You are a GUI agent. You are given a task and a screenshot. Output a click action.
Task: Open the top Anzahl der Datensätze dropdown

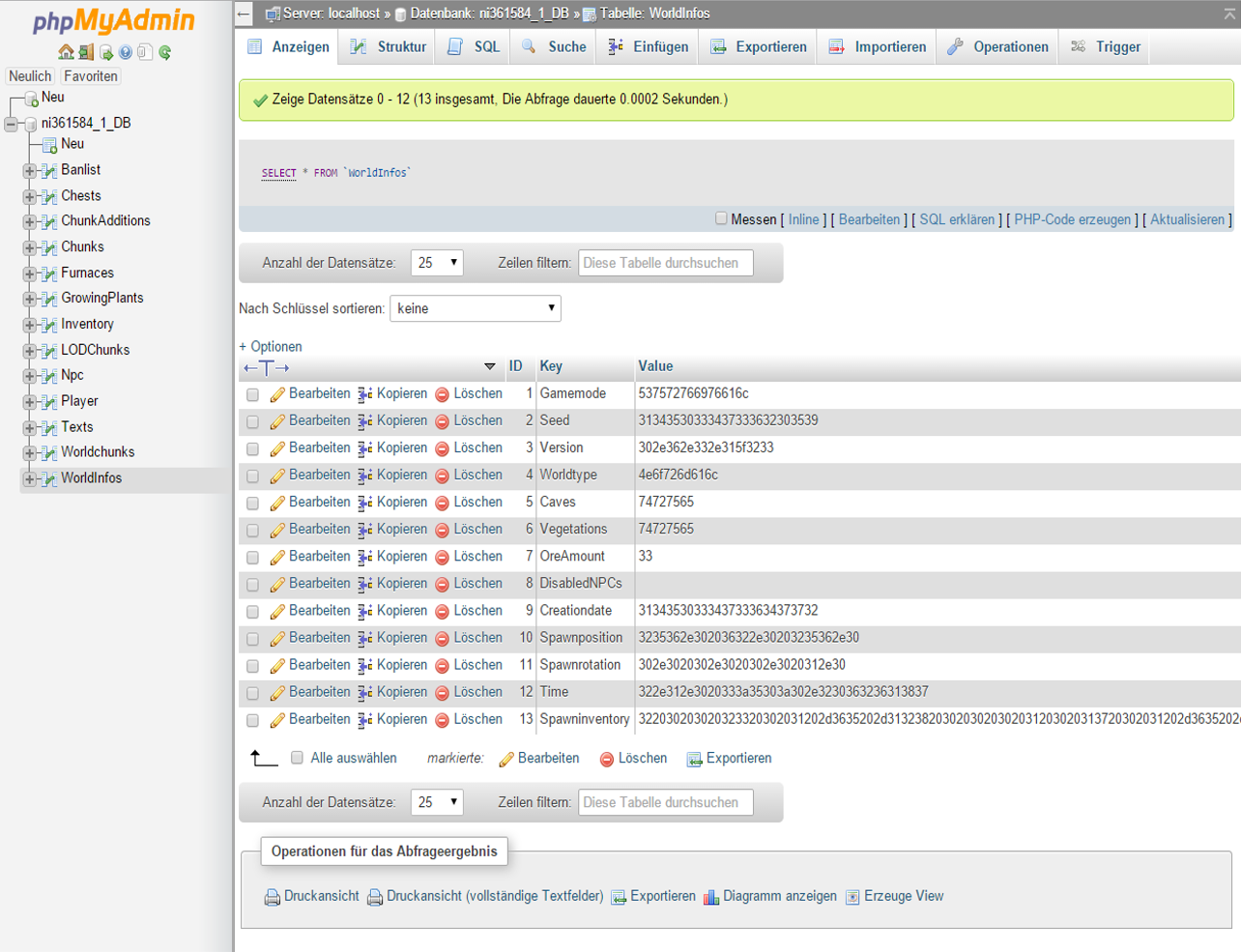coord(437,263)
